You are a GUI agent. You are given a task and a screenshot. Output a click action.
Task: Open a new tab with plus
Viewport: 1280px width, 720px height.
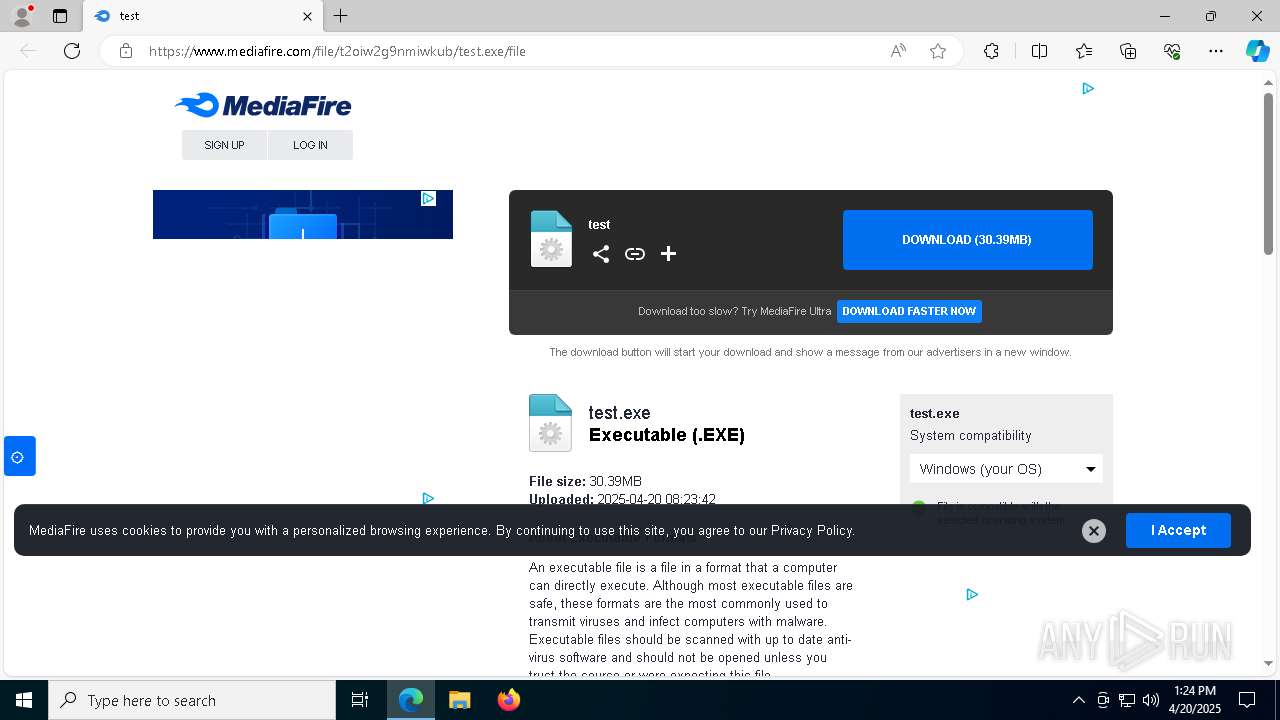pos(341,16)
